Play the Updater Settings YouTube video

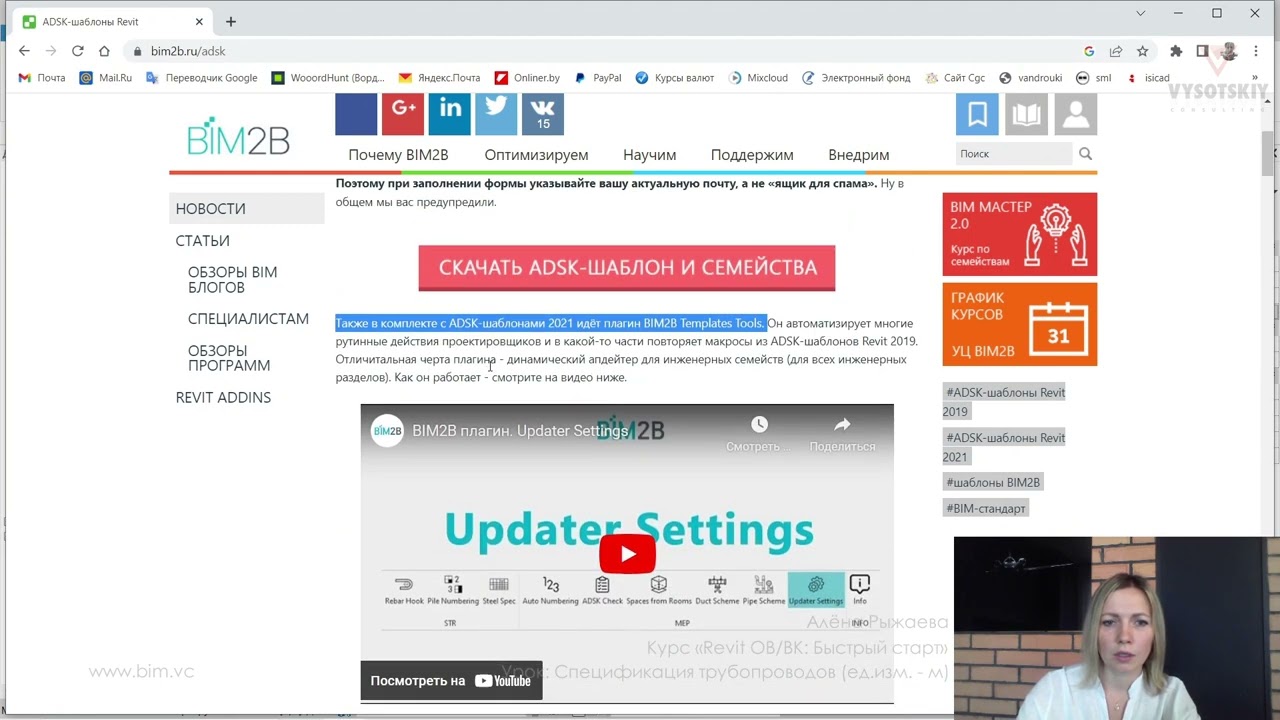tap(627, 554)
